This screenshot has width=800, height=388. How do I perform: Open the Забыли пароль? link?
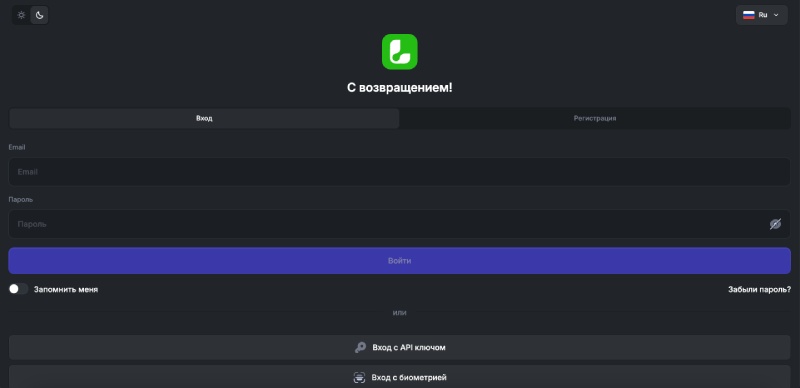759,289
